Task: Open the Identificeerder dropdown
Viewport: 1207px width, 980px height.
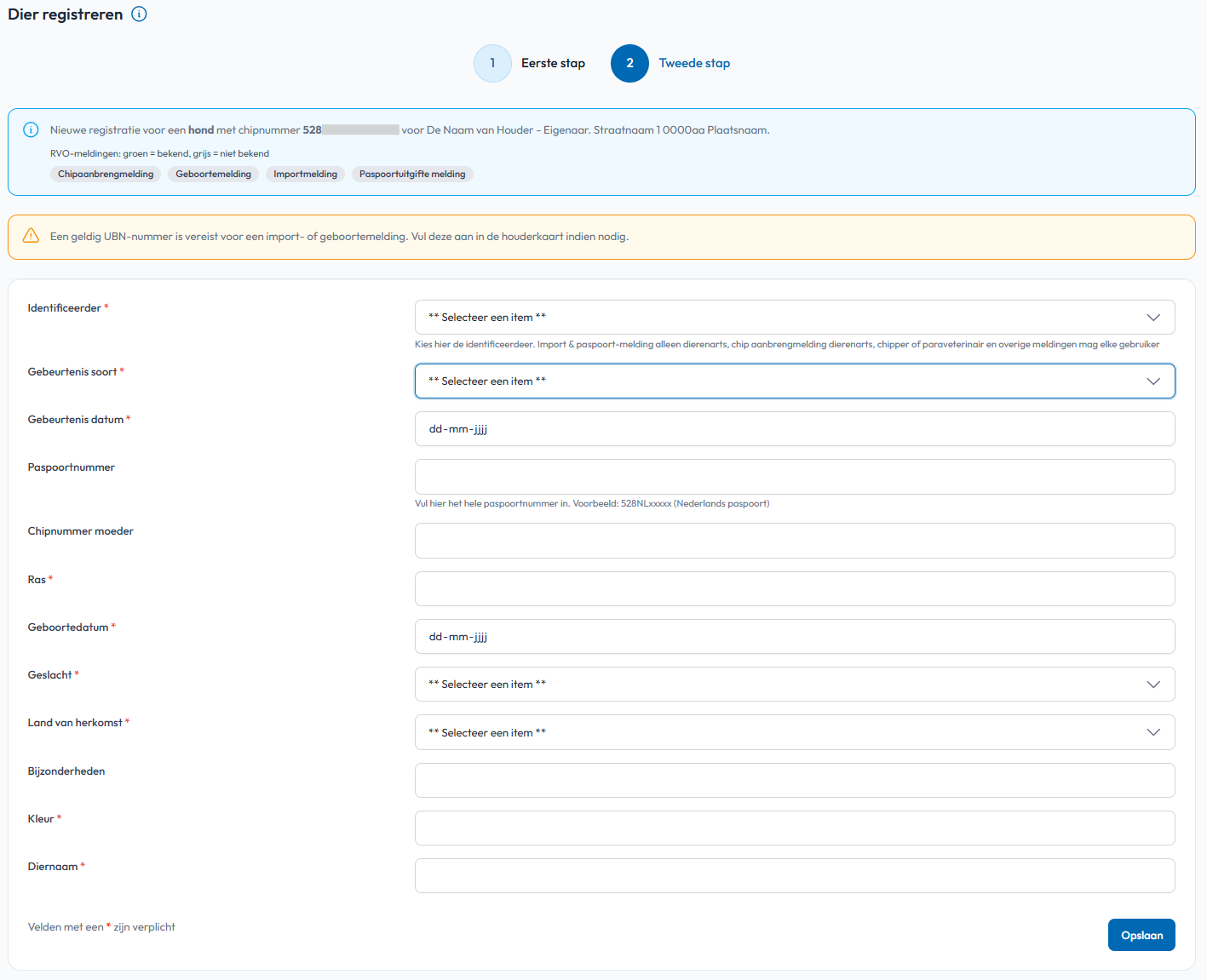Action: 795,318
